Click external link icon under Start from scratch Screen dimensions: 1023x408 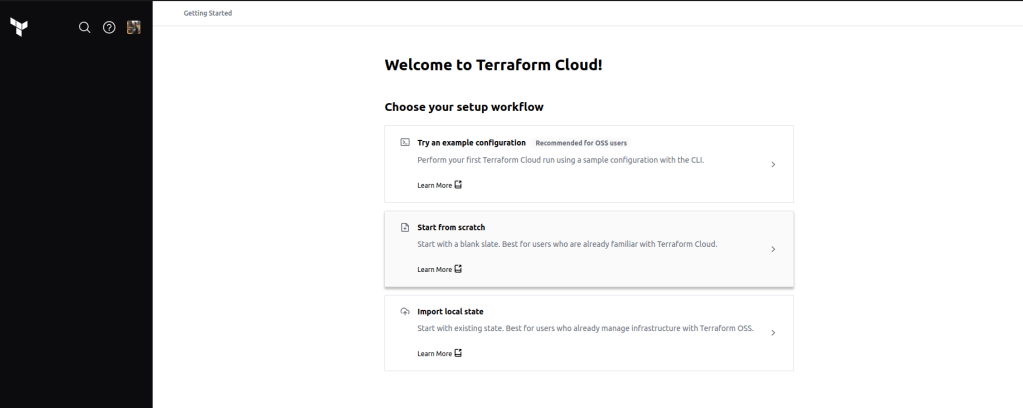pyautogui.click(x=458, y=269)
